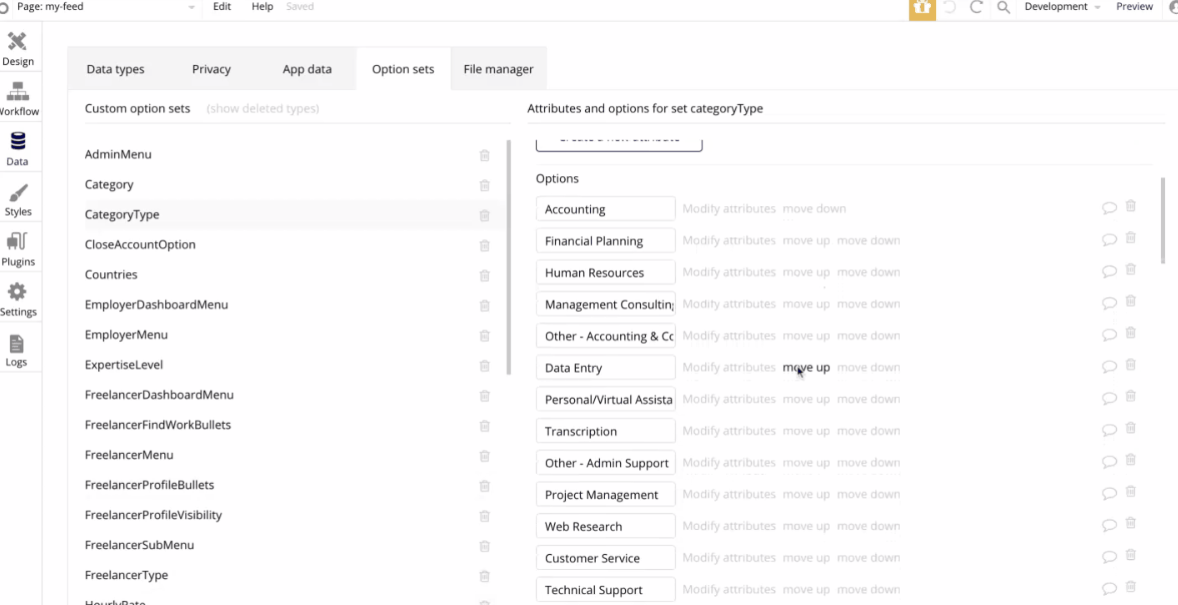The width and height of the screenshot is (1178, 605).
Task: Click the Web Research option name field
Action: 605,527
